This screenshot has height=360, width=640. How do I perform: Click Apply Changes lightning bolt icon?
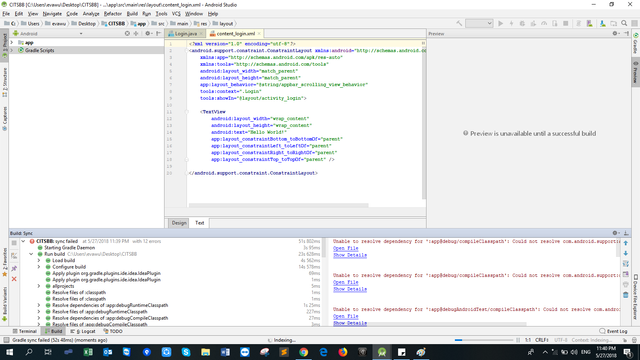pyautogui.click(x=511, y=24)
